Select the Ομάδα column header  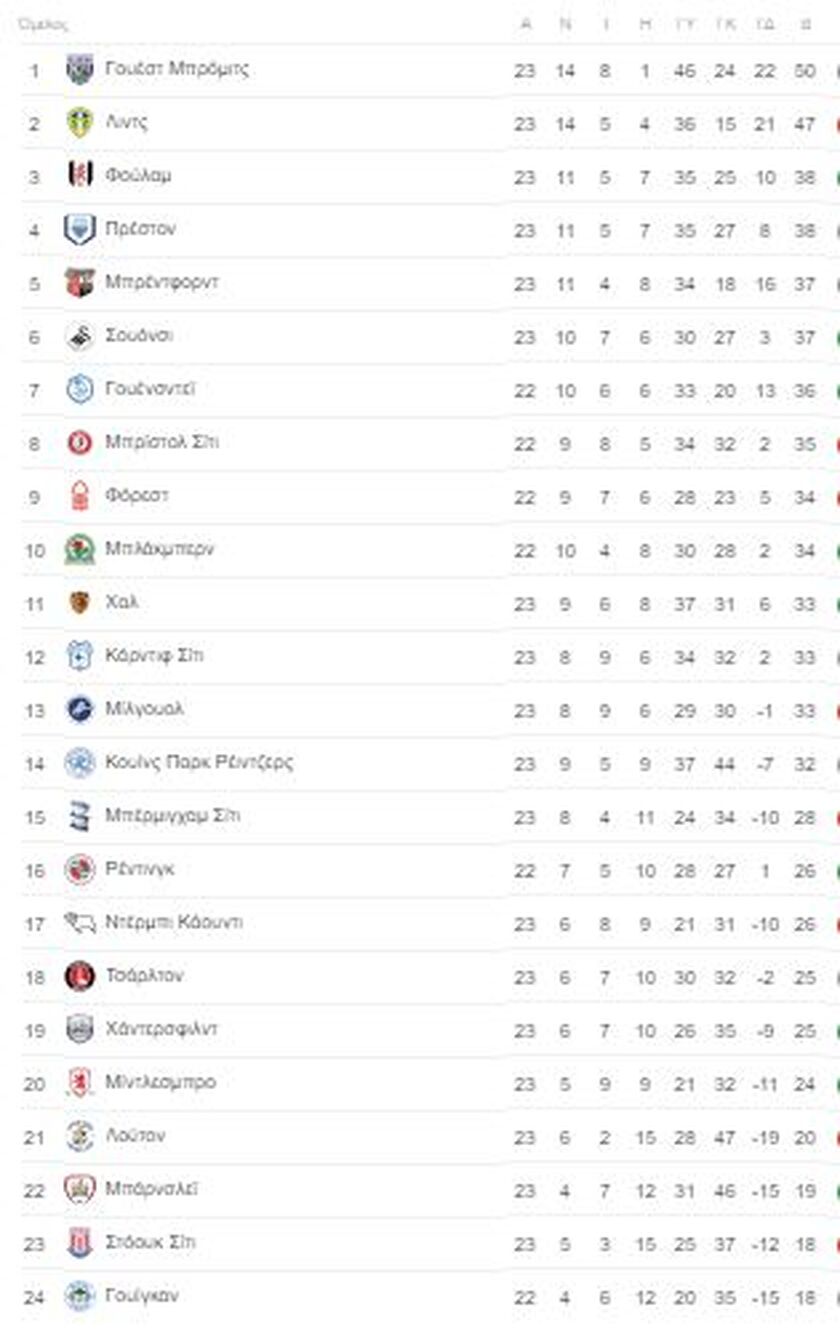click(x=44, y=23)
